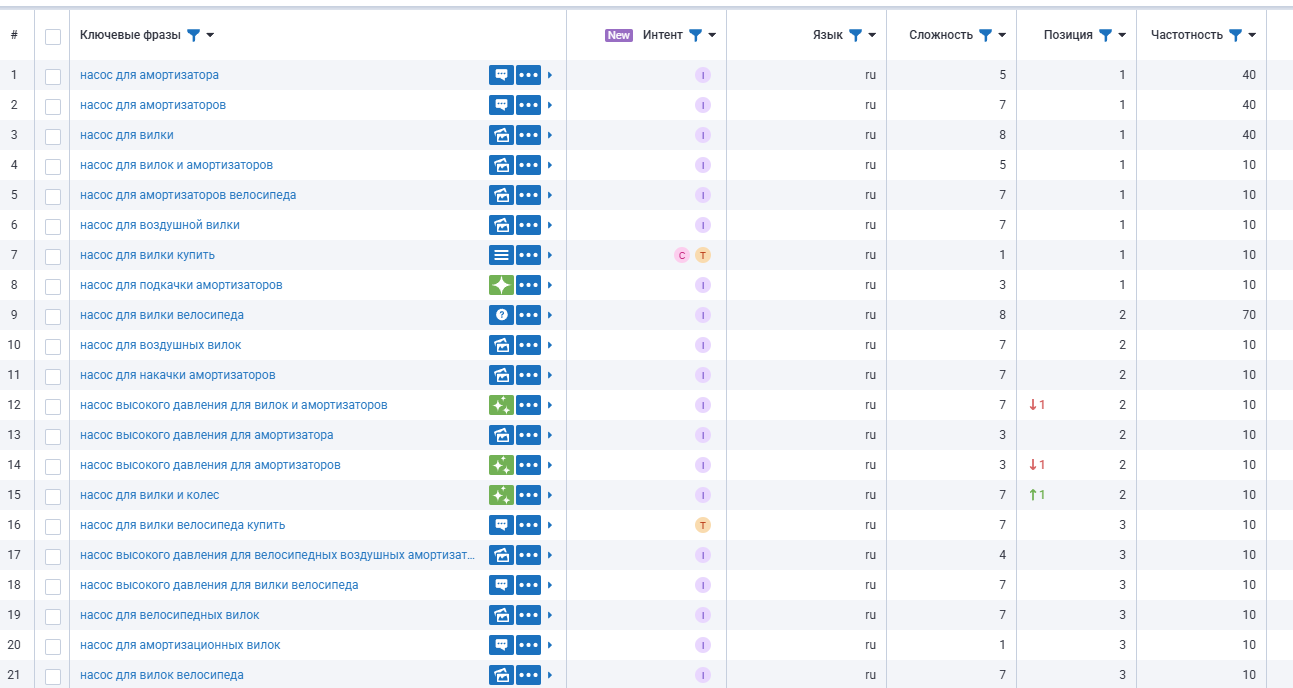Select row 20 checkbox for 'насос для амортизационных вилок'

(53, 646)
